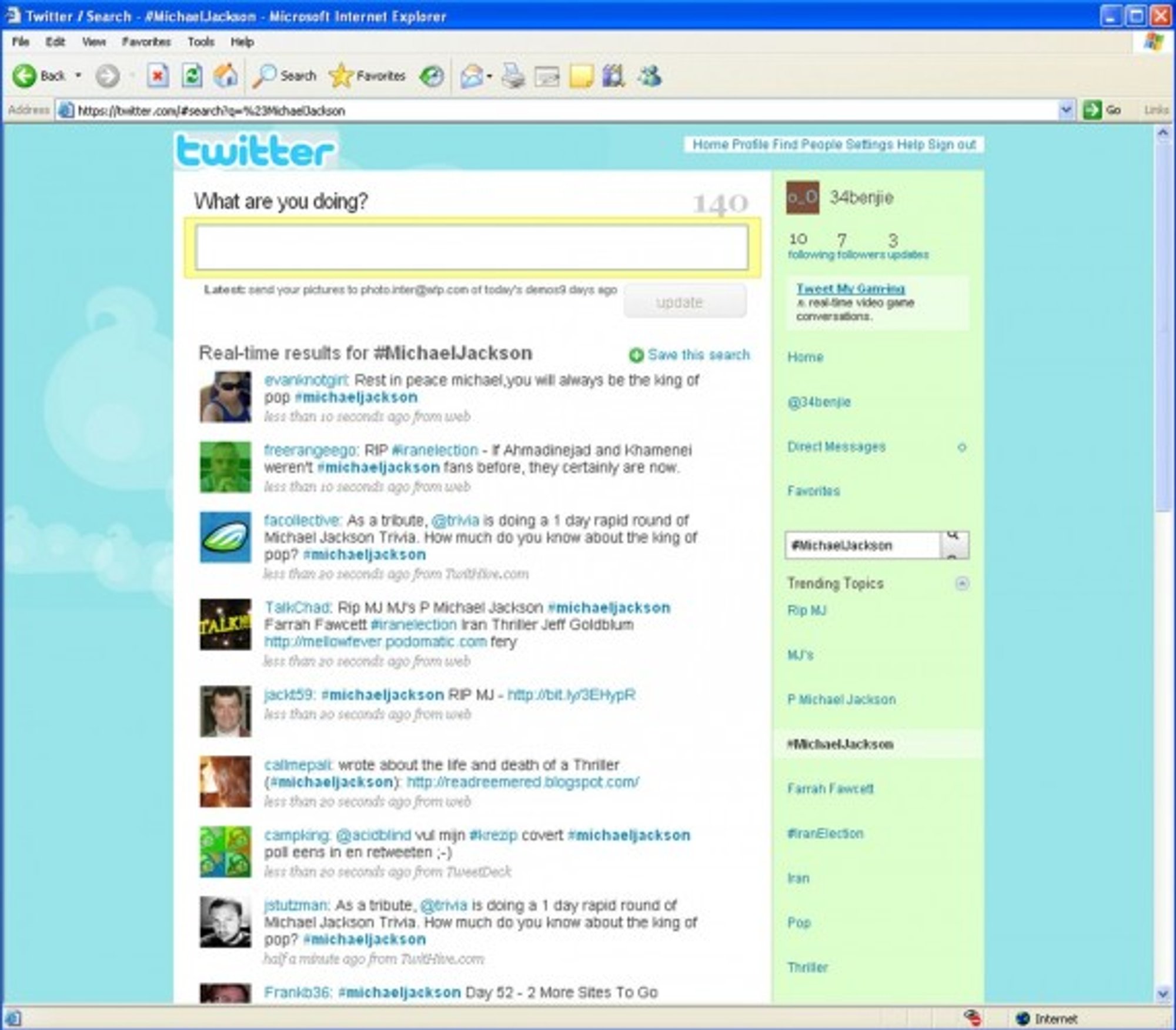The image size is (1176, 1030).
Task: Open the address bar dropdown arrow
Action: point(1066,110)
